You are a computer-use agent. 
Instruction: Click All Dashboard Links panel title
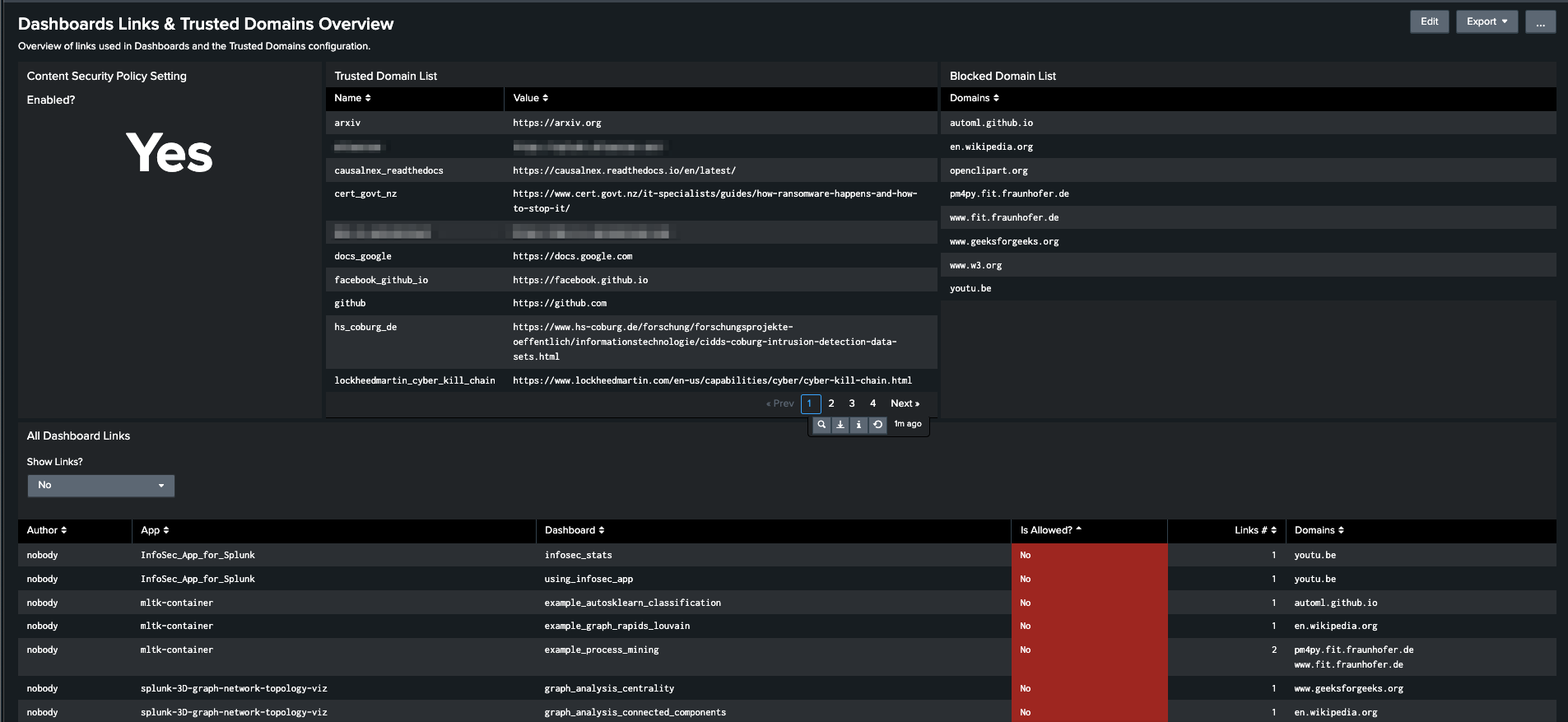coord(78,436)
